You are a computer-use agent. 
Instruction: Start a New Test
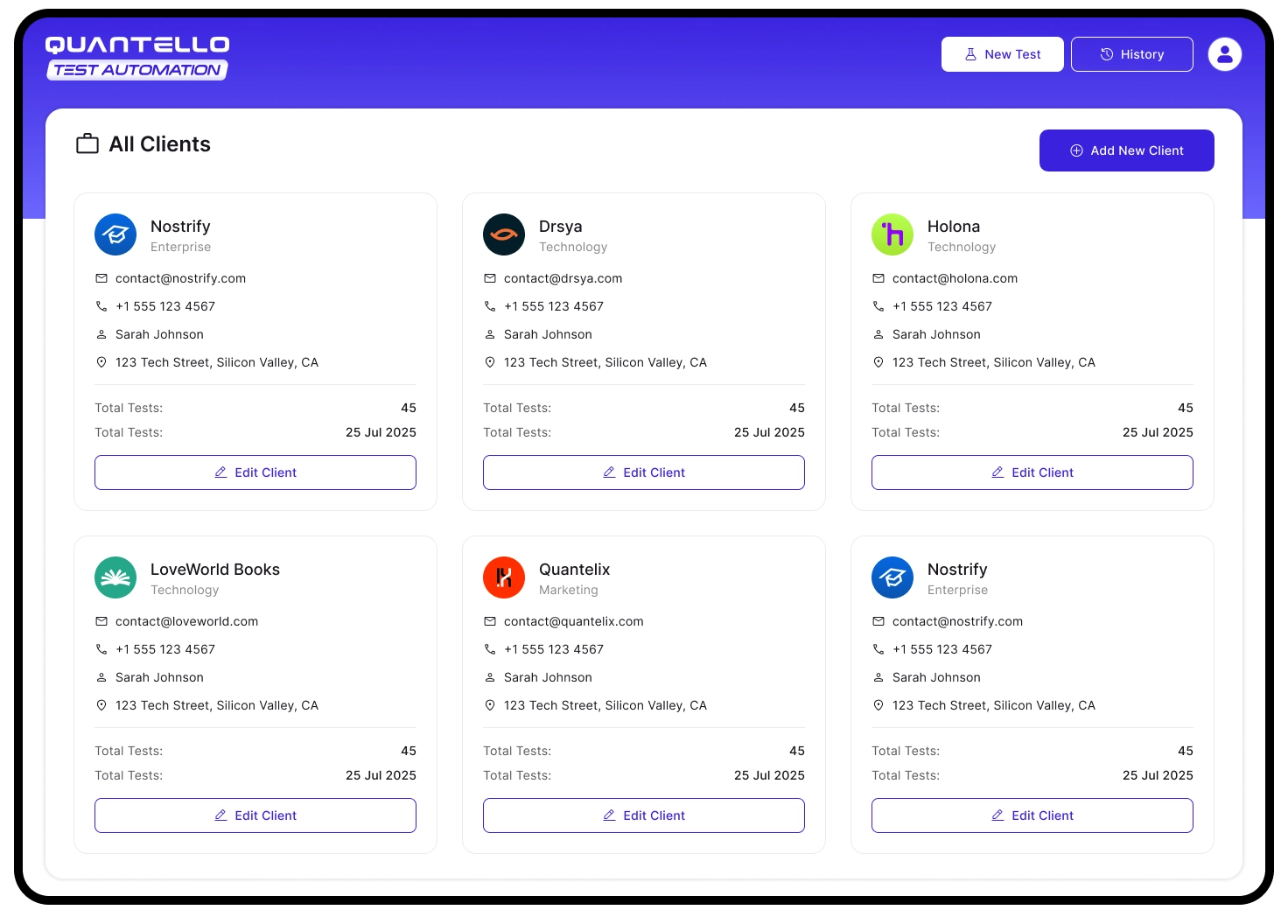pos(1003,54)
